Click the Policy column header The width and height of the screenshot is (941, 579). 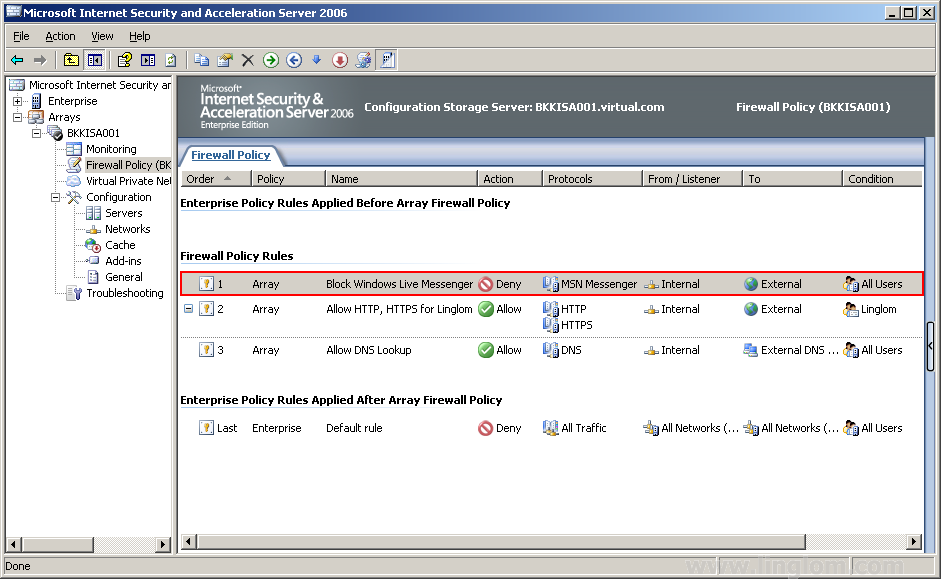pyautogui.click(x=288, y=179)
